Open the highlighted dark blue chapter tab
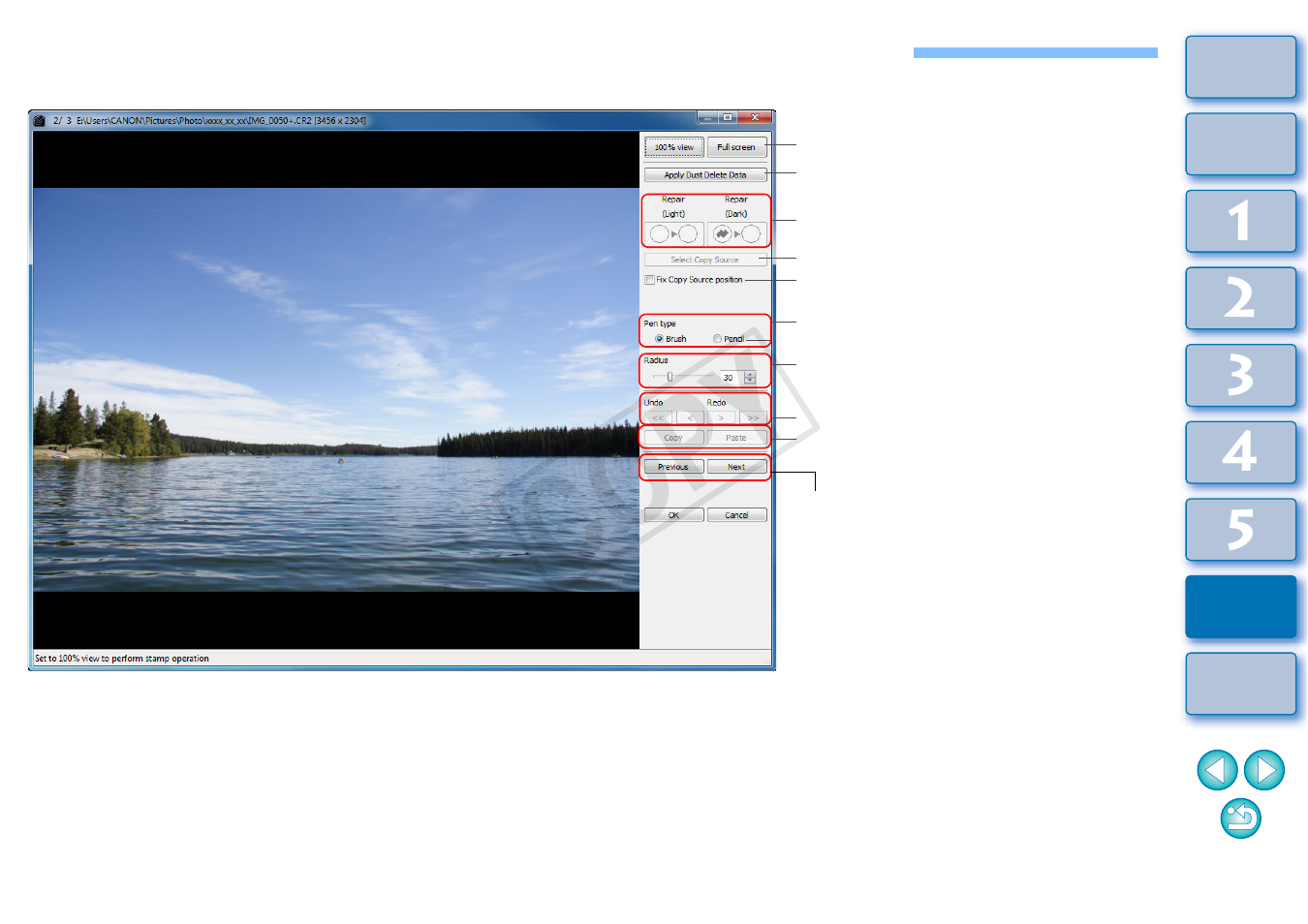 (x=1241, y=606)
